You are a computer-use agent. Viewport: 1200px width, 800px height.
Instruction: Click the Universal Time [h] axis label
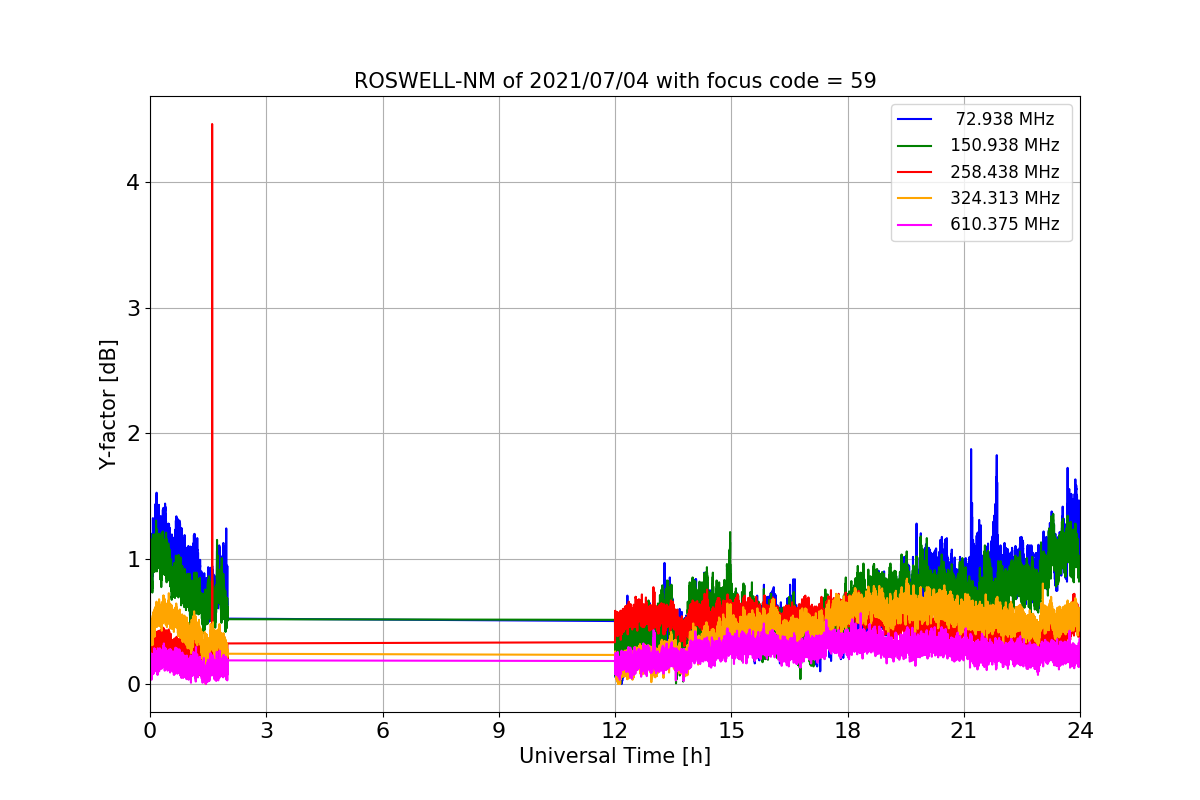point(615,757)
